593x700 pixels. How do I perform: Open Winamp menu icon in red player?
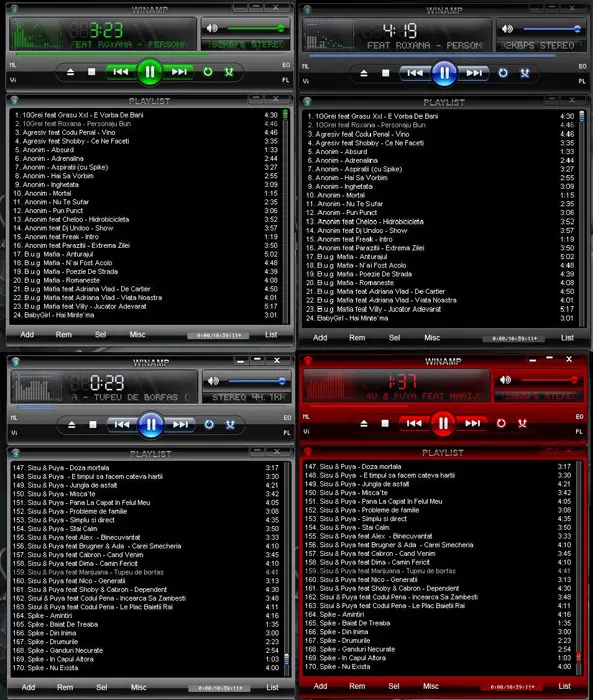[307, 360]
